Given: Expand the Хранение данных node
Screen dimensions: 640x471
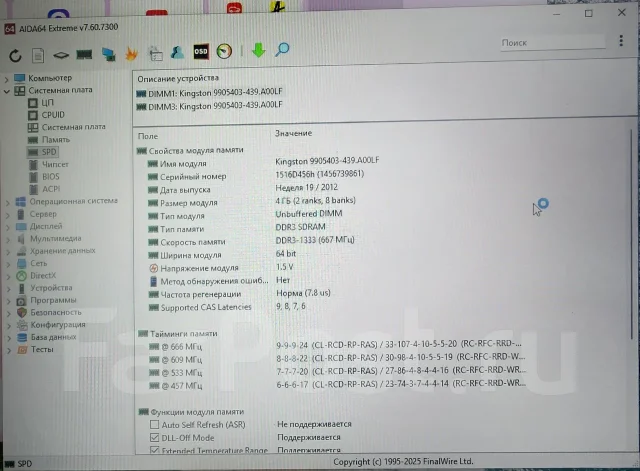Looking at the screenshot, I should tap(8, 252).
